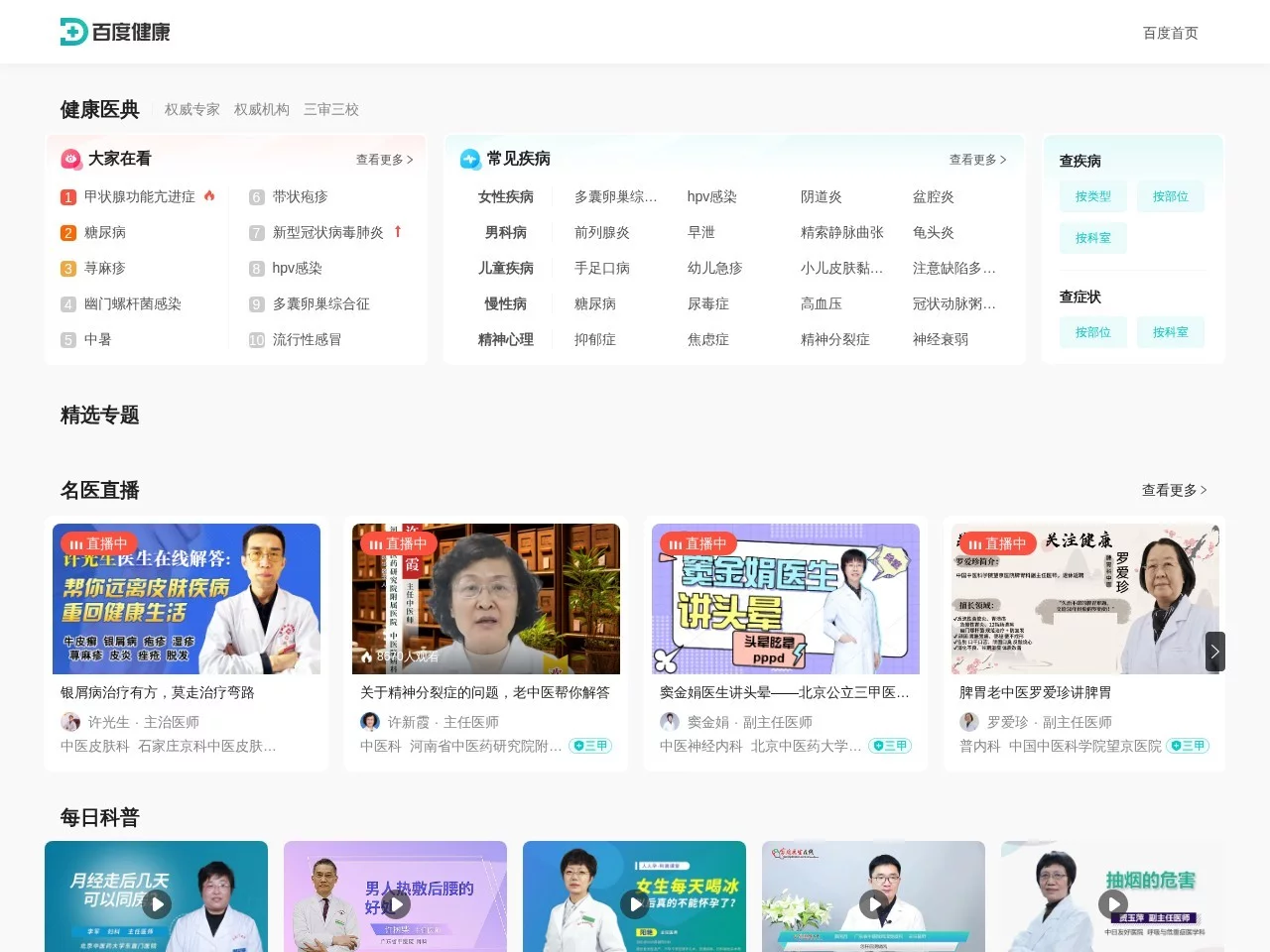
Task: Click the heart icon beside 大家在看
Action: (69, 158)
